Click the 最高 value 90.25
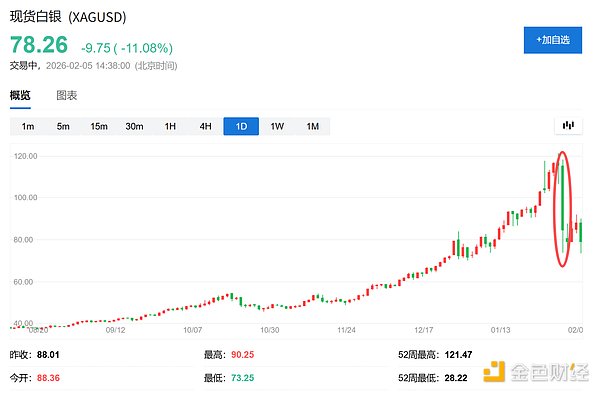The image size is (600, 393). (242, 355)
